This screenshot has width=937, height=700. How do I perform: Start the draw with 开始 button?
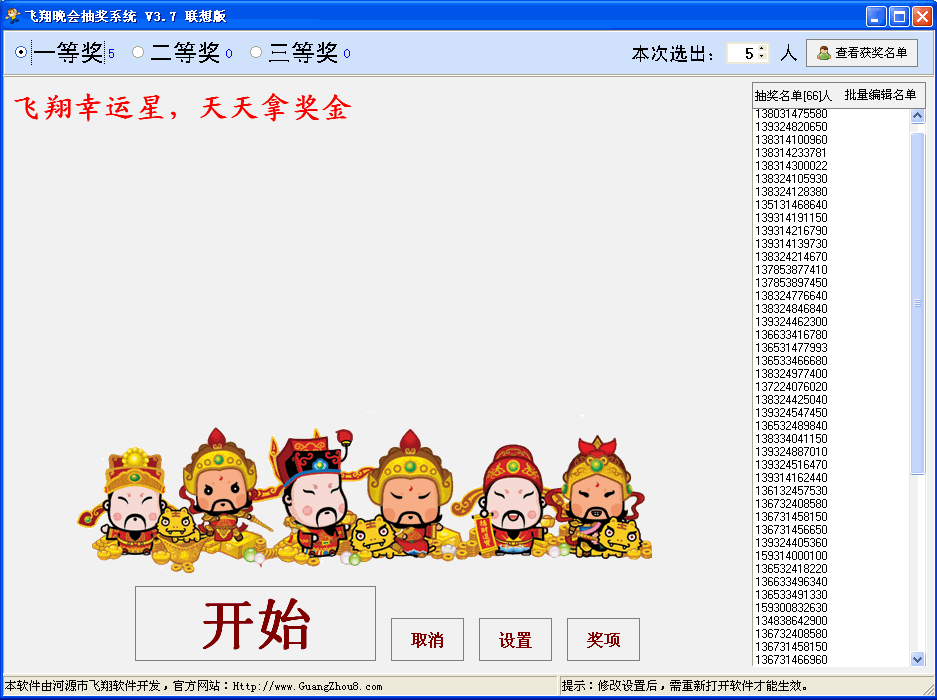tap(255, 623)
